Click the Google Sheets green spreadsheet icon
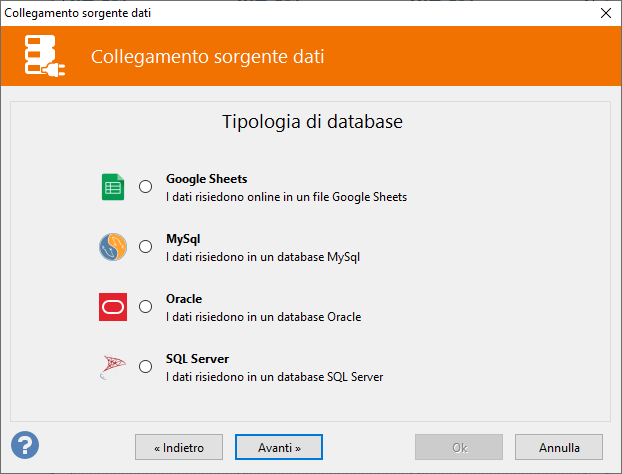 tap(113, 187)
